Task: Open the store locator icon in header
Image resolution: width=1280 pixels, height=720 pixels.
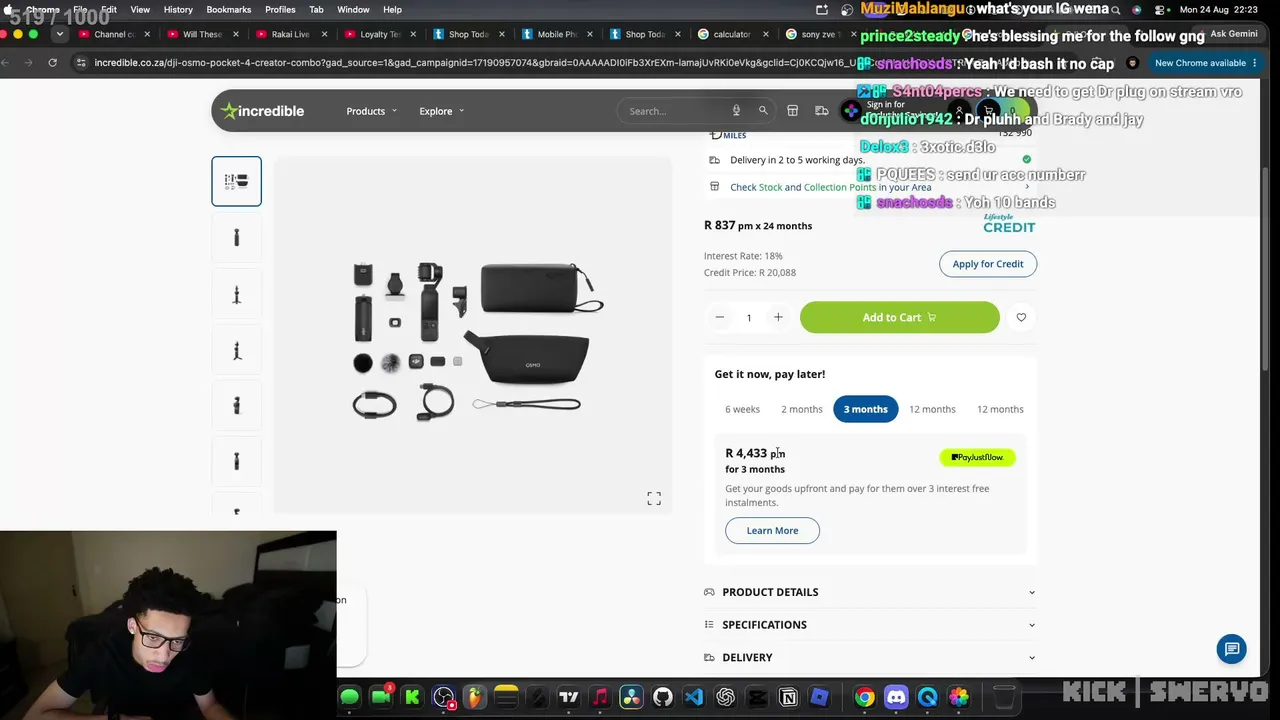Action: click(792, 111)
